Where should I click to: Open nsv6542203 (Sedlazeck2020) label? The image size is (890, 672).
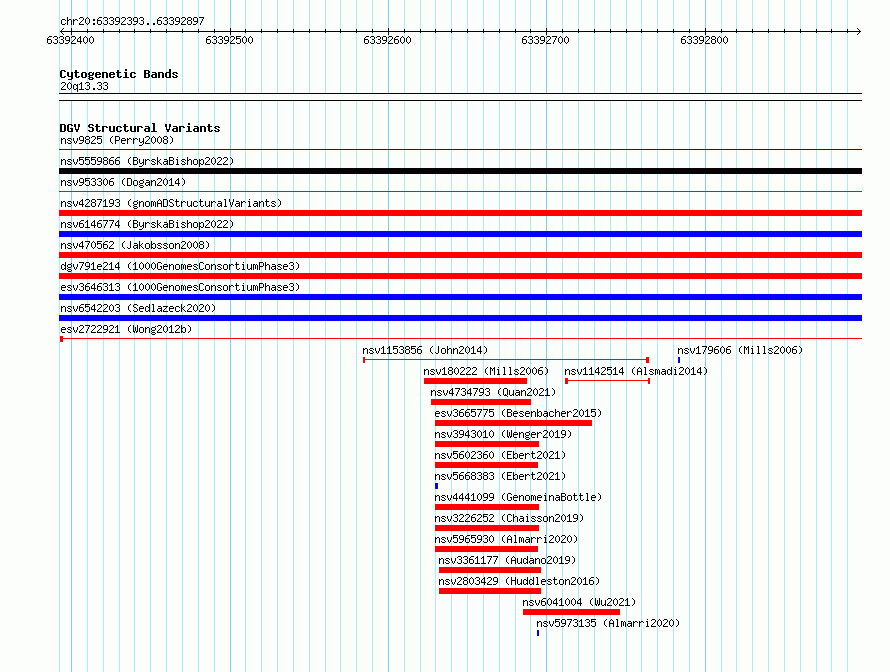pos(138,308)
